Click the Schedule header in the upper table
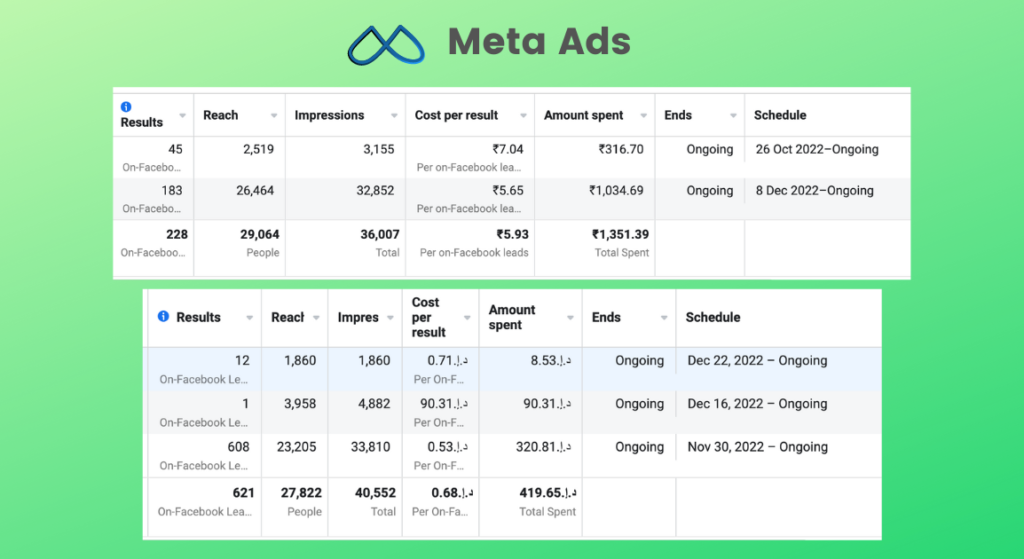The width and height of the screenshot is (1024, 559). click(780, 115)
